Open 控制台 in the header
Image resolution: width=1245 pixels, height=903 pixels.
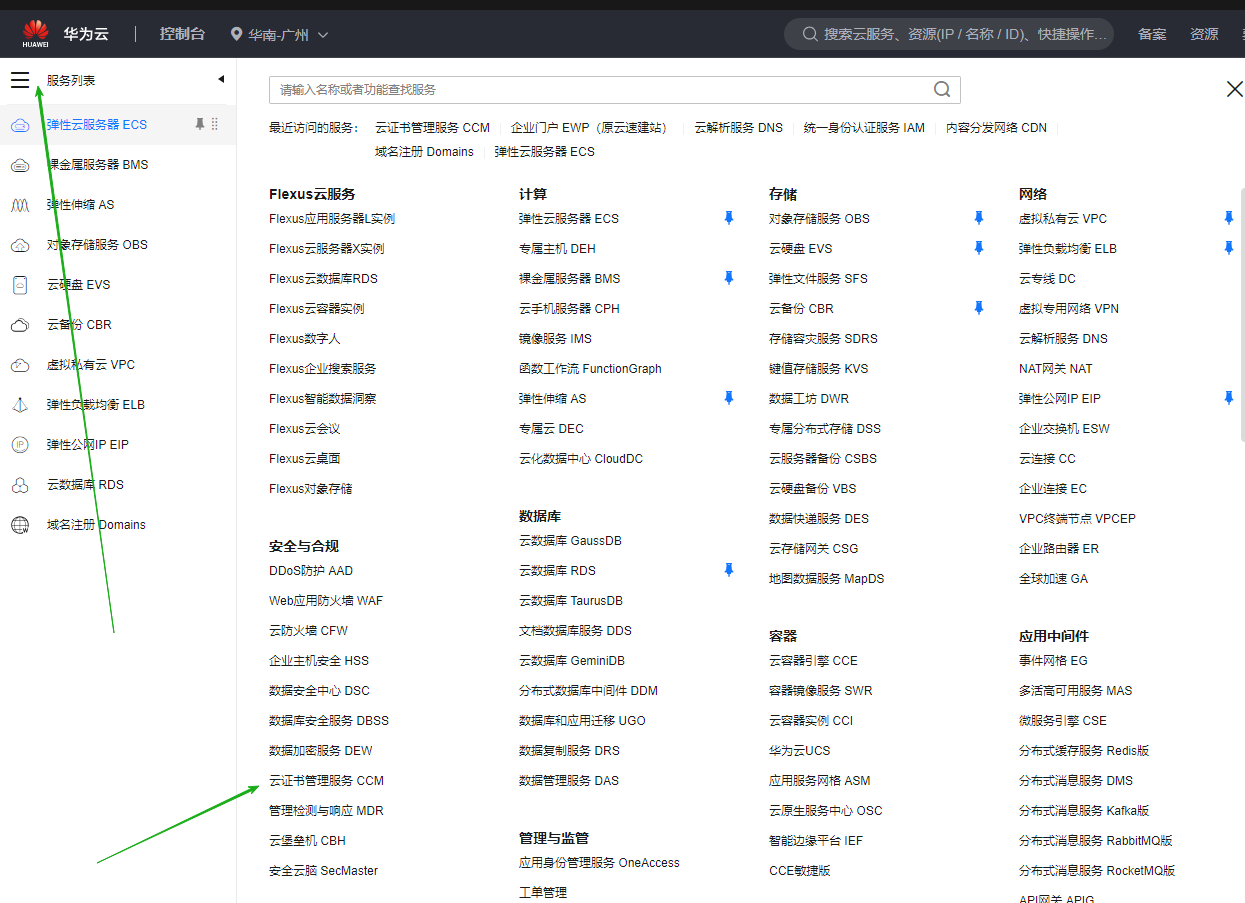[182, 34]
